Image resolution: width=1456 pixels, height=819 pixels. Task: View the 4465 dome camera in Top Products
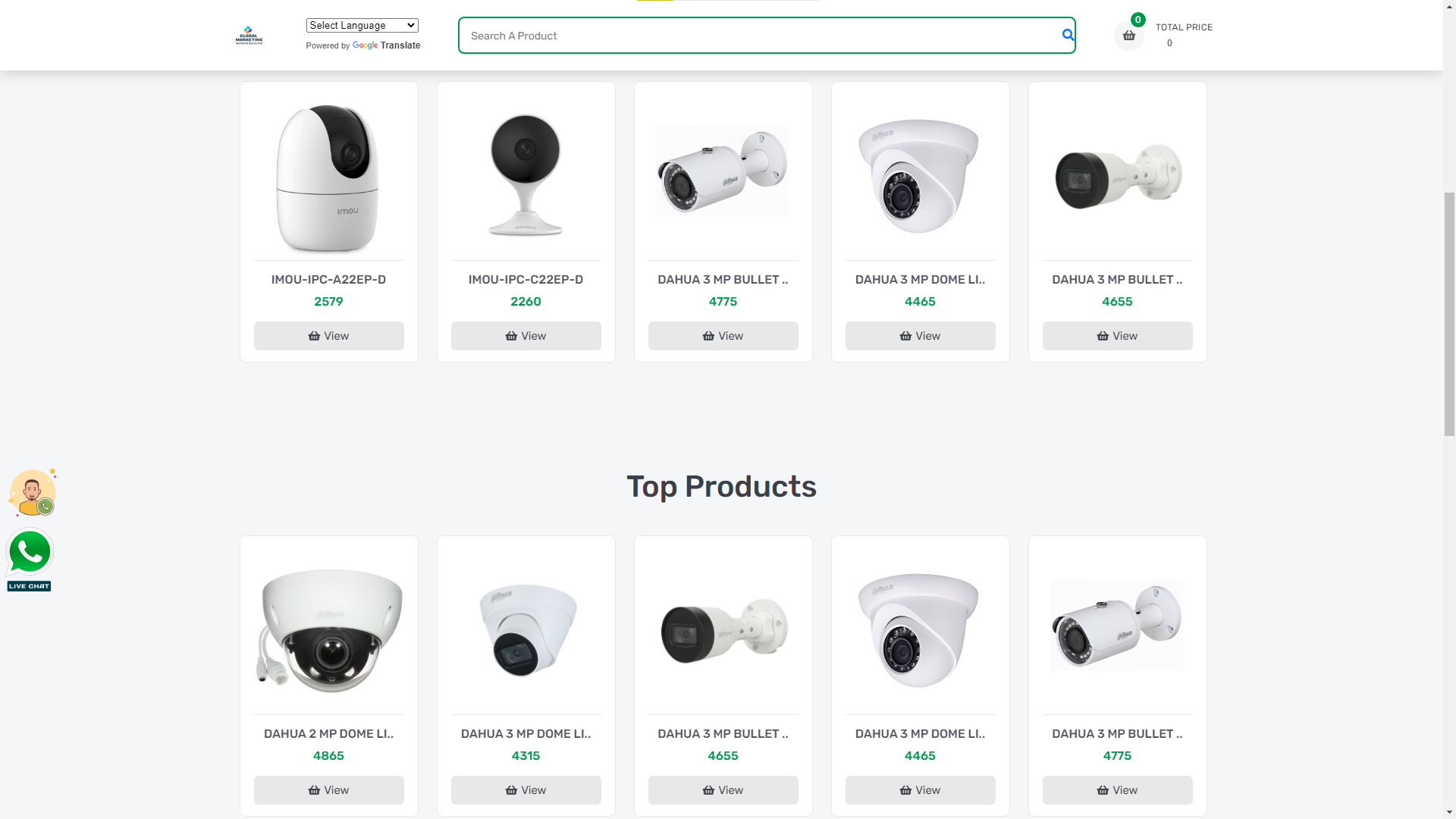(920, 790)
